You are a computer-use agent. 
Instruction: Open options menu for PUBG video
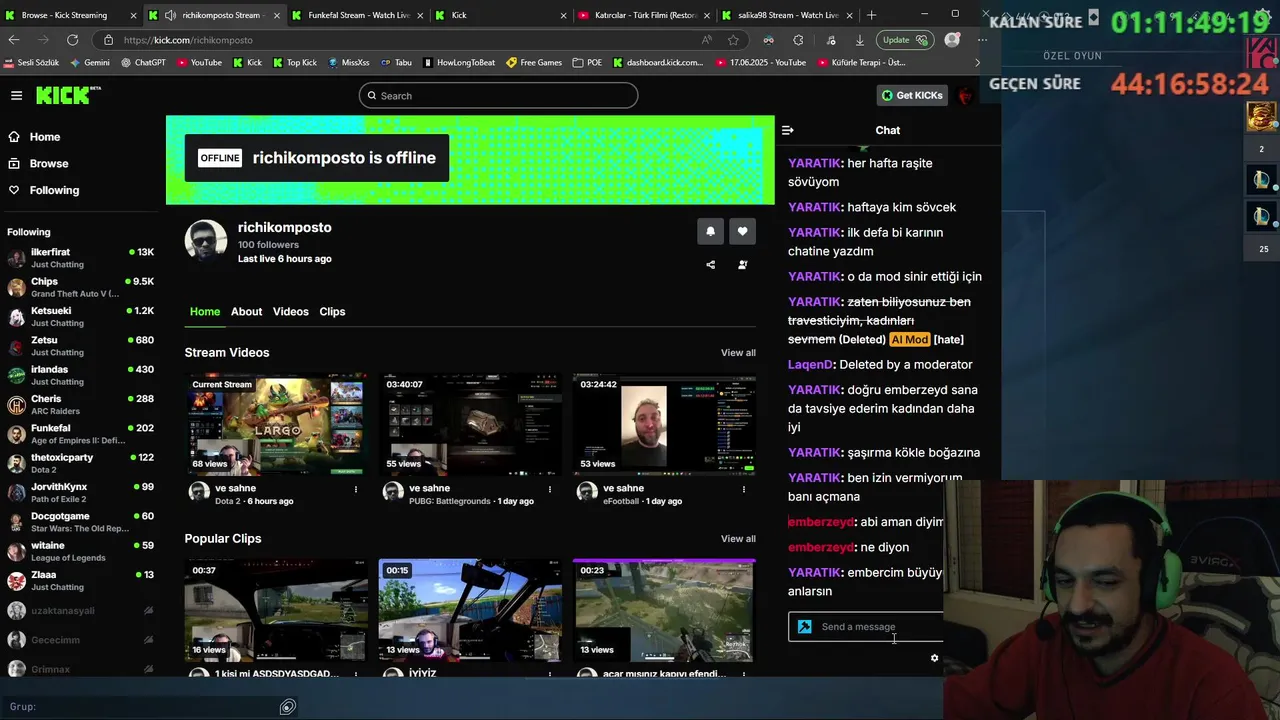(x=549, y=489)
